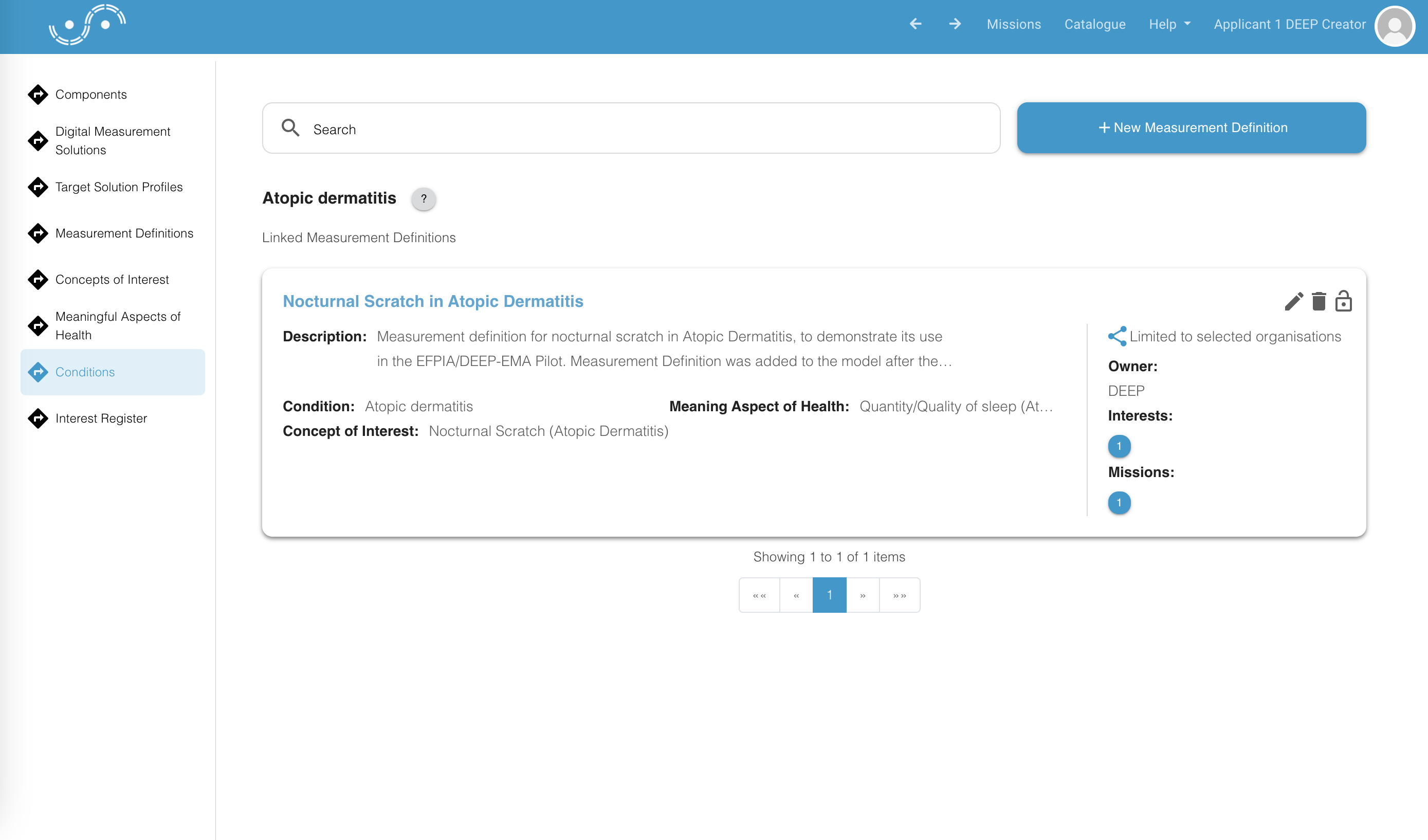The width and height of the screenshot is (1428, 840).
Task: Click the blue Conditions diamond icon
Action: click(x=38, y=372)
